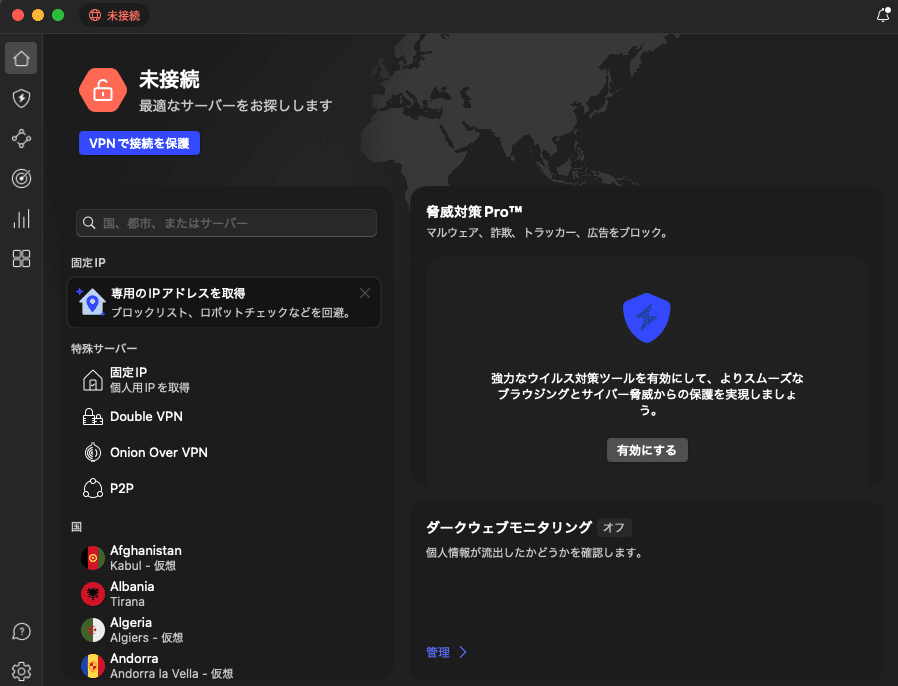Click the VPNで接続を保護 button
The width and height of the screenshot is (898, 686).
tap(140, 144)
